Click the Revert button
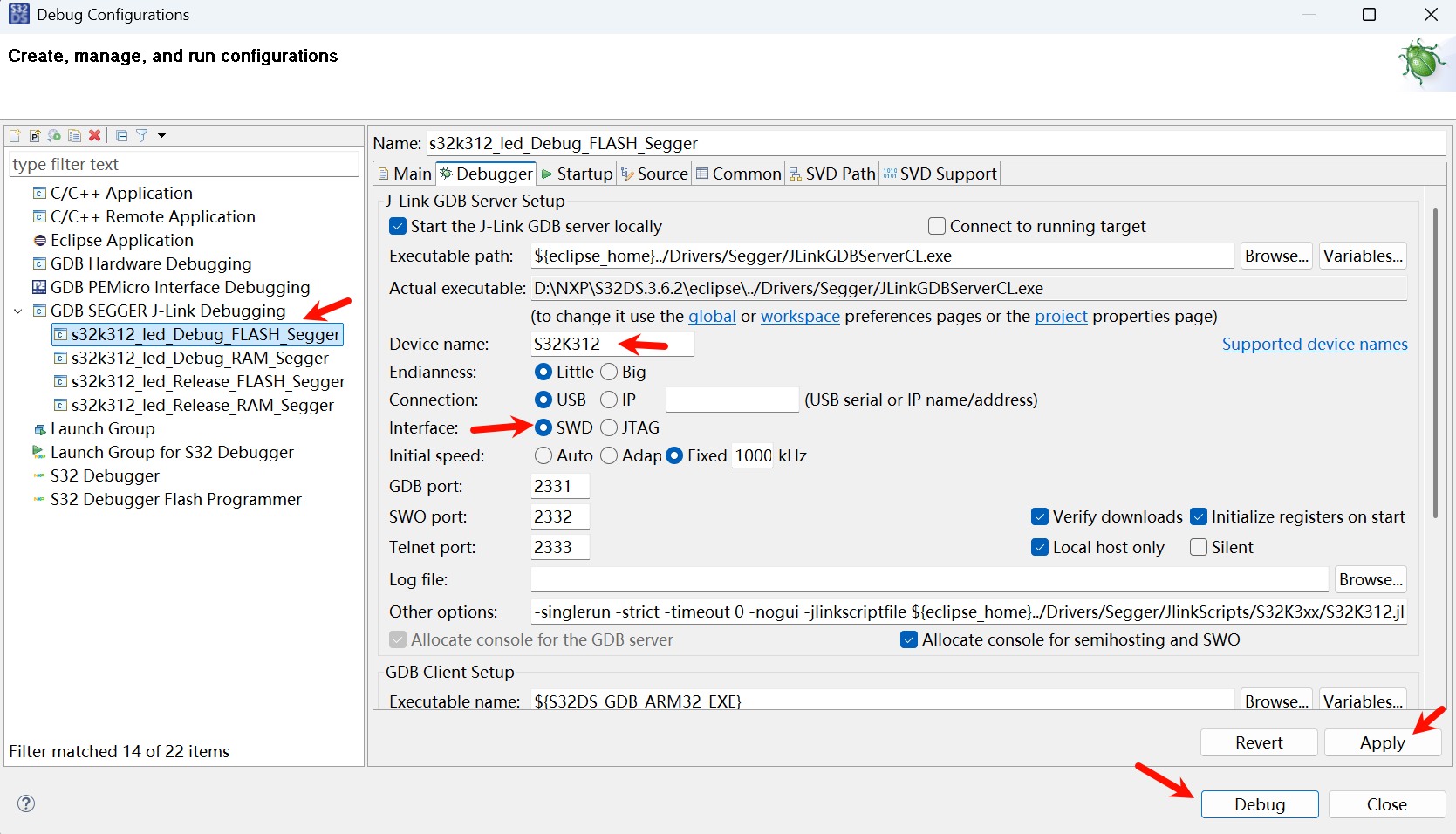The height and width of the screenshot is (834, 1456). [x=1259, y=742]
